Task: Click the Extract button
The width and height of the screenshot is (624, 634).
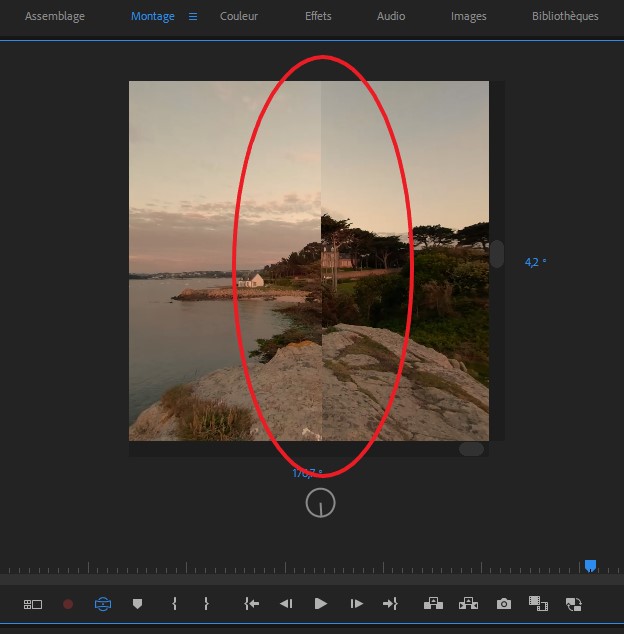Action: [x=468, y=604]
